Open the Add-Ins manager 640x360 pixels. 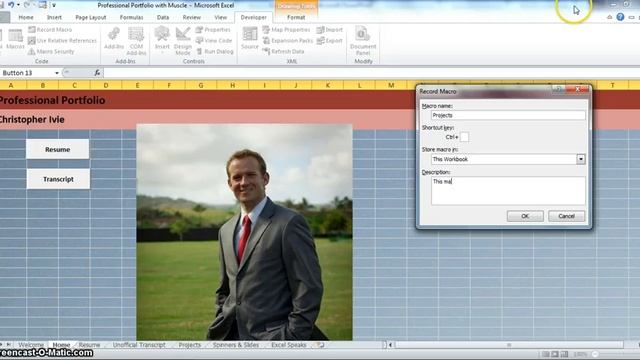pyautogui.click(x=114, y=39)
